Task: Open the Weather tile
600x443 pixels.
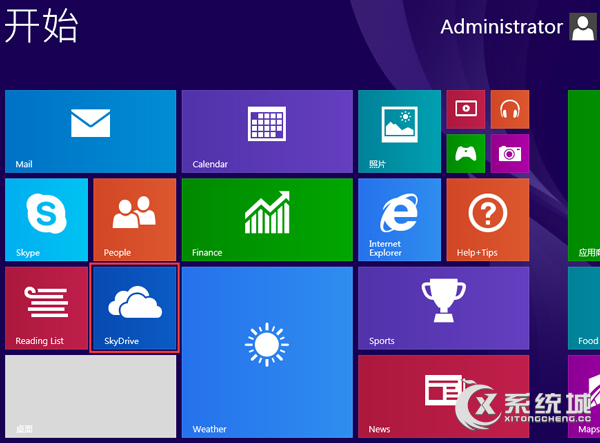Action: (267, 352)
